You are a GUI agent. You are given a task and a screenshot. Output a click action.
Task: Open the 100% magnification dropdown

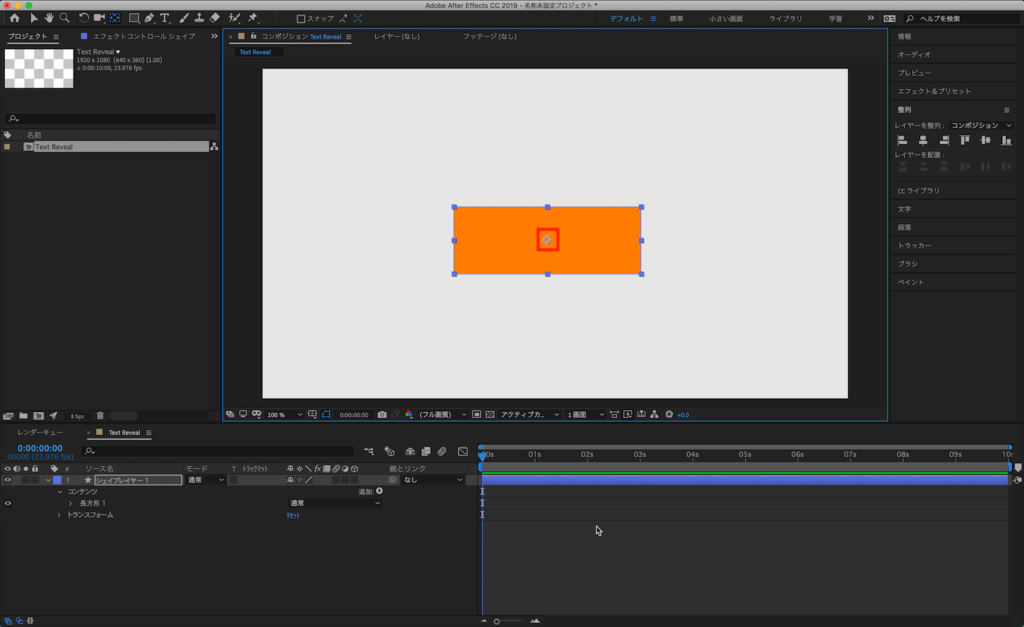tap(284, 414)
